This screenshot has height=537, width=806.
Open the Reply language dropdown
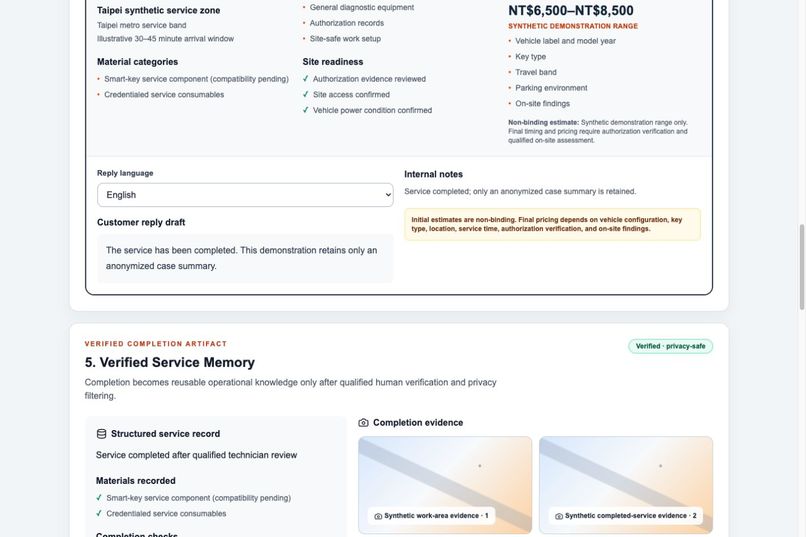[x=245, y=195]
